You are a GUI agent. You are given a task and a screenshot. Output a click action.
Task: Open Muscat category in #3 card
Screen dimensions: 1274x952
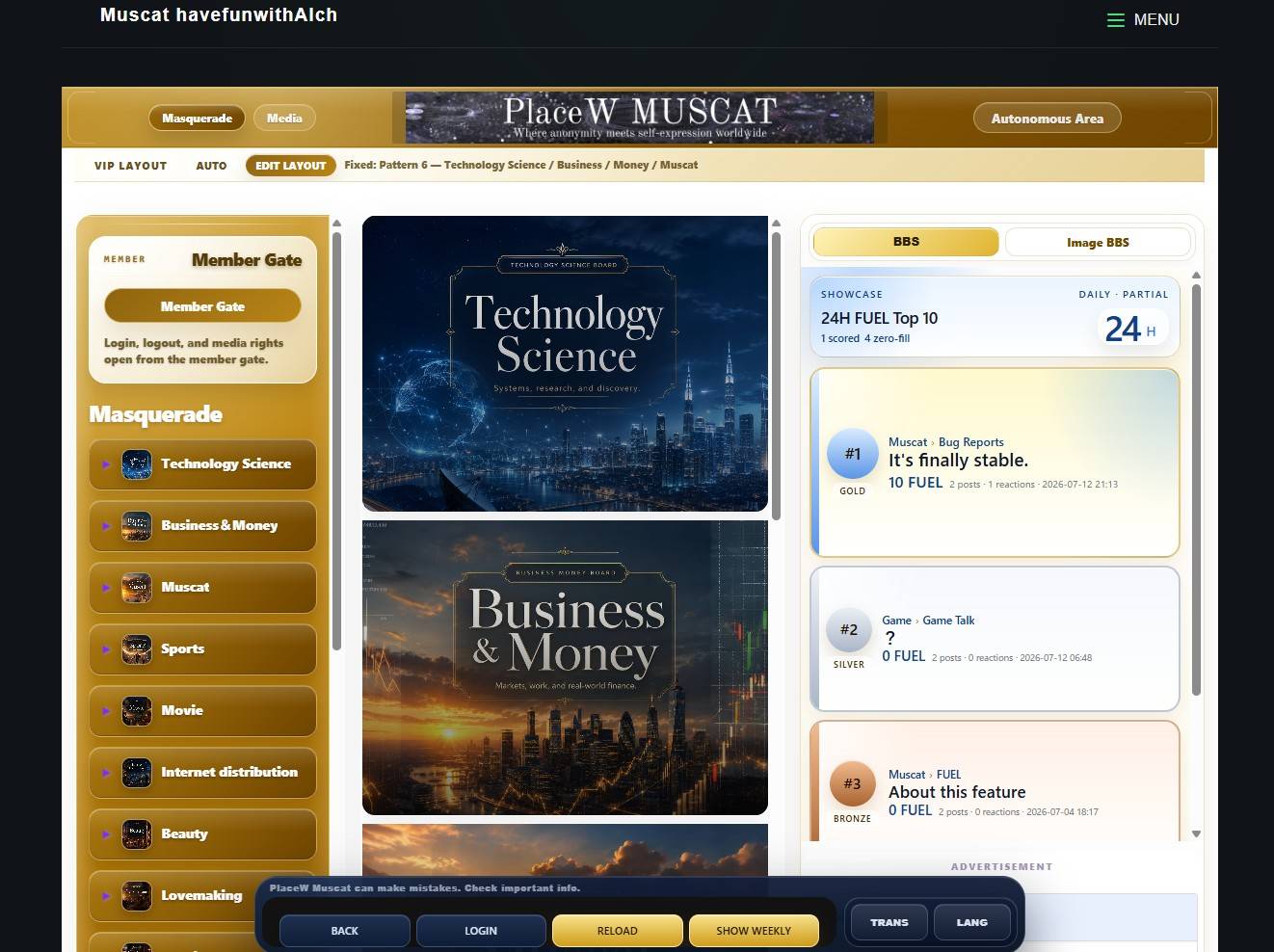pyautogui.click(x=907, y=775)
